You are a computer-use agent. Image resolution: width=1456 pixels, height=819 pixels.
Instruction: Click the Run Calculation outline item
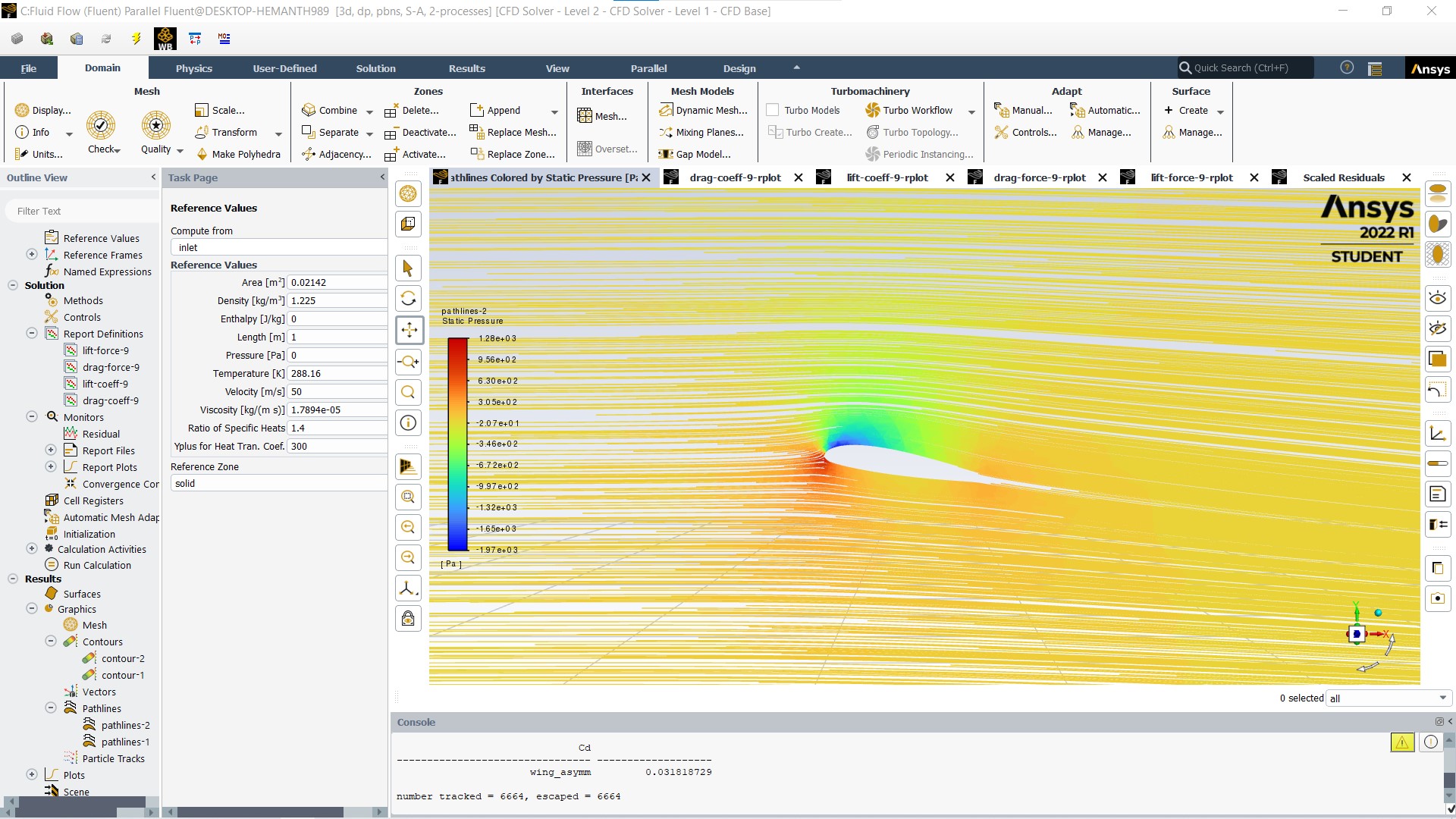[97, 566]
